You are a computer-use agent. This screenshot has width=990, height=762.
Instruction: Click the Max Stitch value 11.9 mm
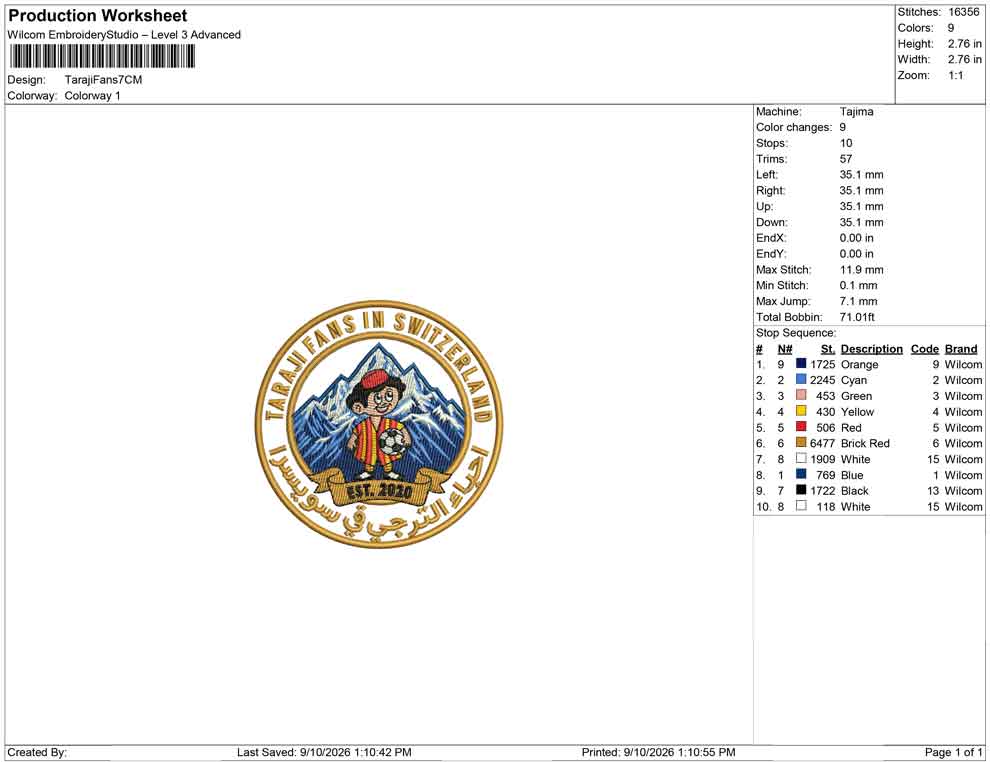(861, 270)
